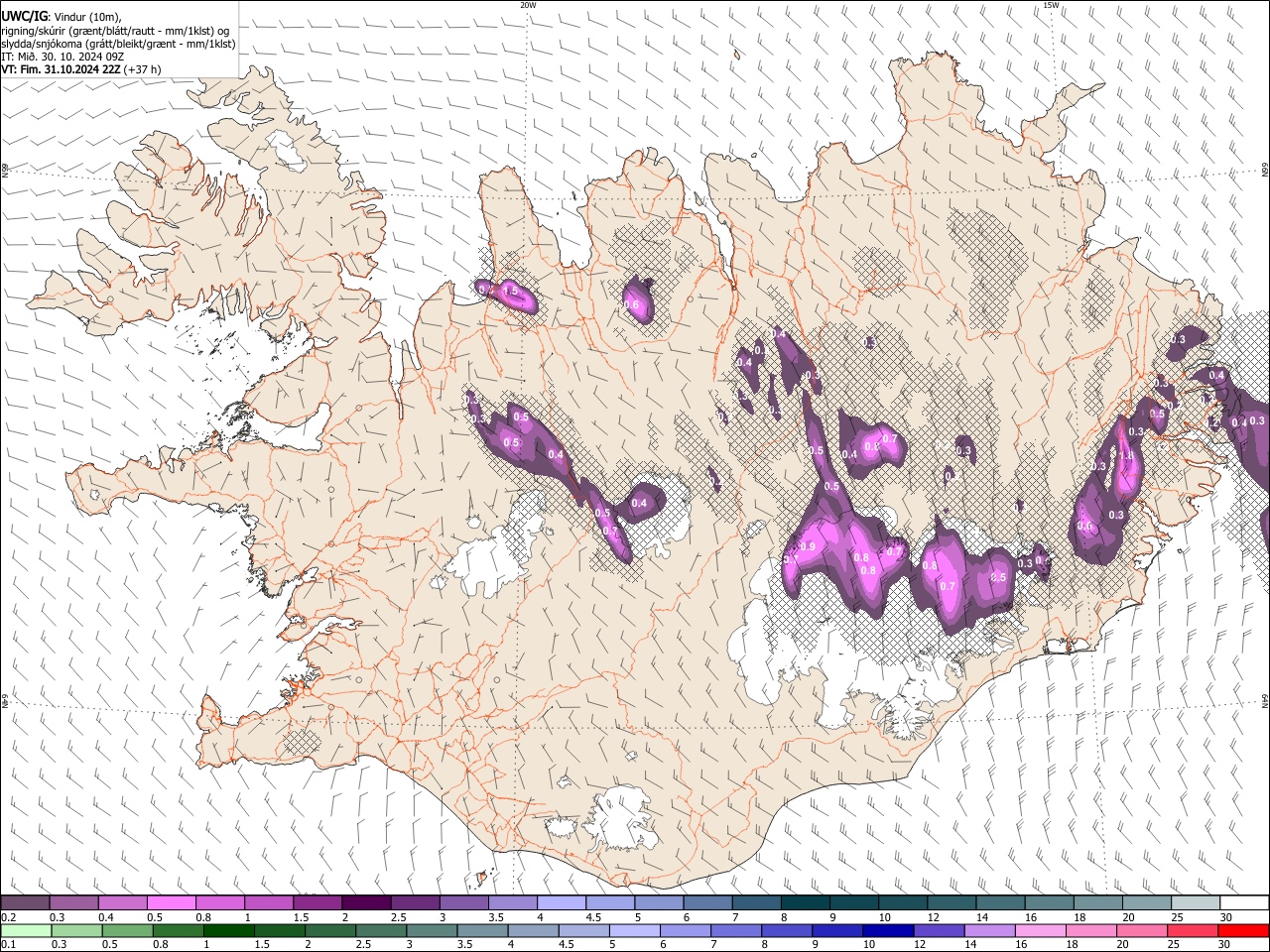Click the 25 red-pink swatch in the lower legend
Image resolution: width=1270 pixels, height=952 pixels.
(1192, 930)
